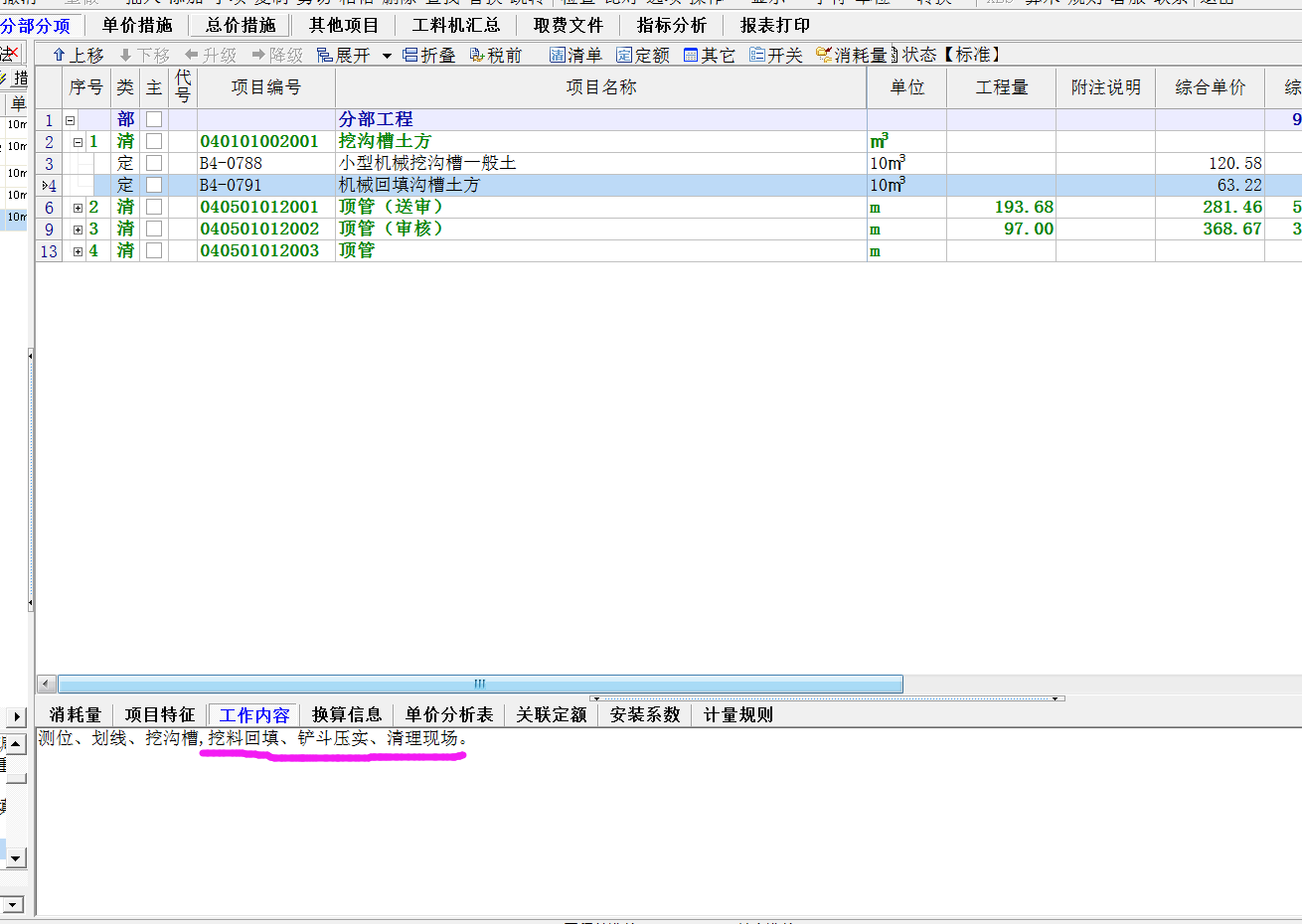Click the 税前 toolbar icon
The image size is (1302, 924).
click(x=477, y=55)
